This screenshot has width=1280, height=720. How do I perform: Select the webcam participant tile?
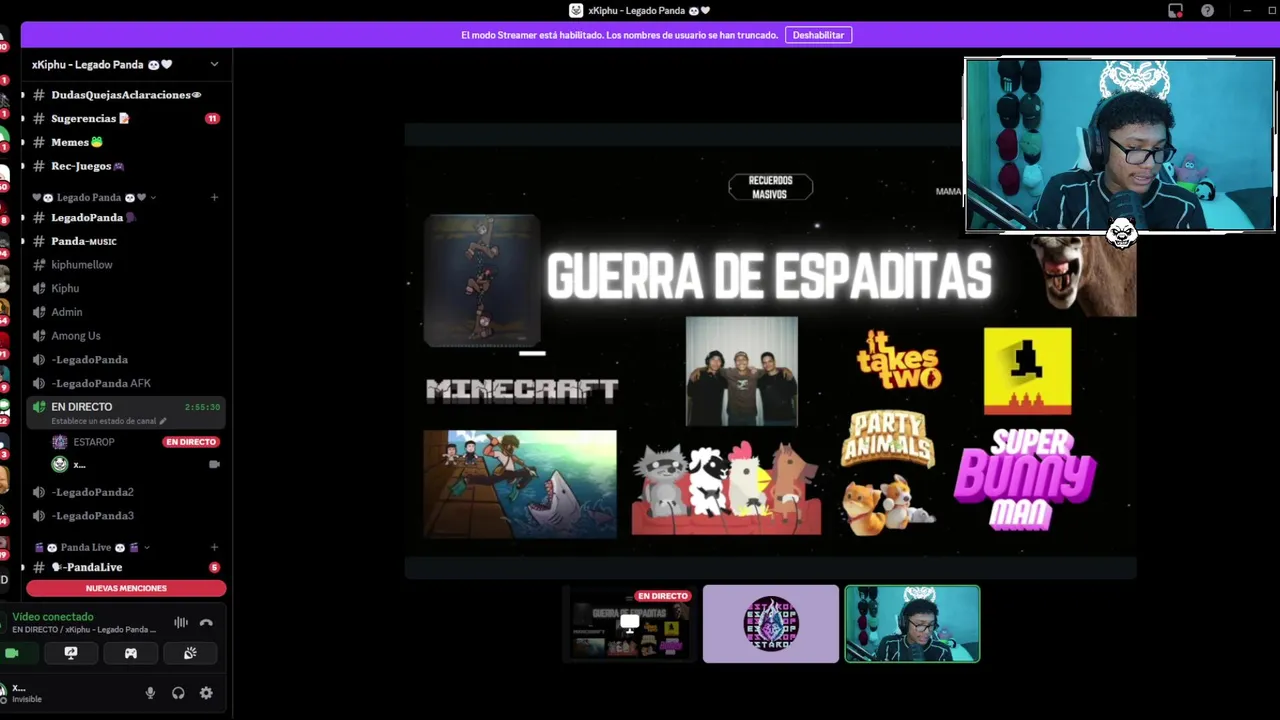[x=912, y=624]
